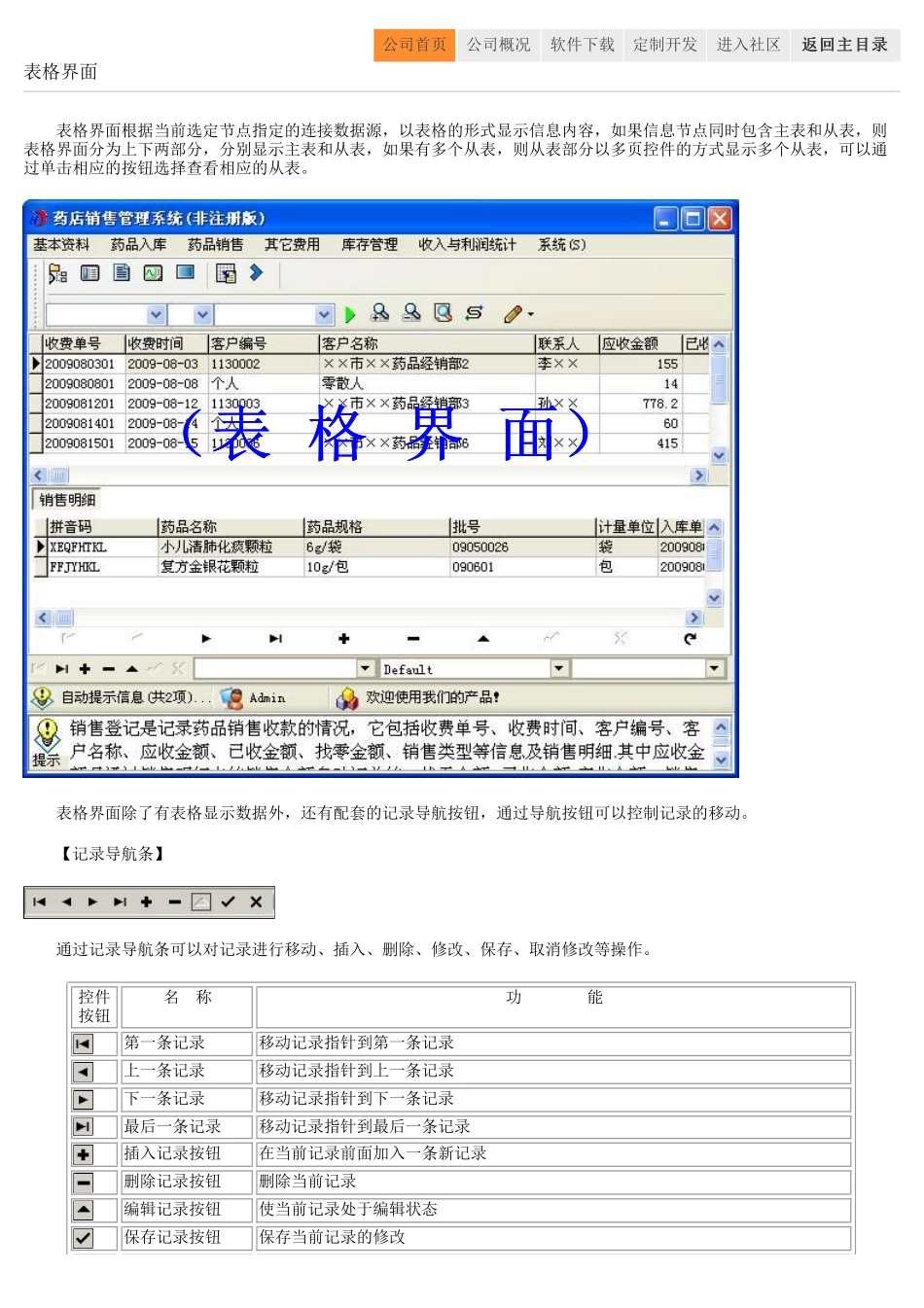Click the orange pencil edit icon
This screenshot has width=924, height=1308.
[514, 313]
